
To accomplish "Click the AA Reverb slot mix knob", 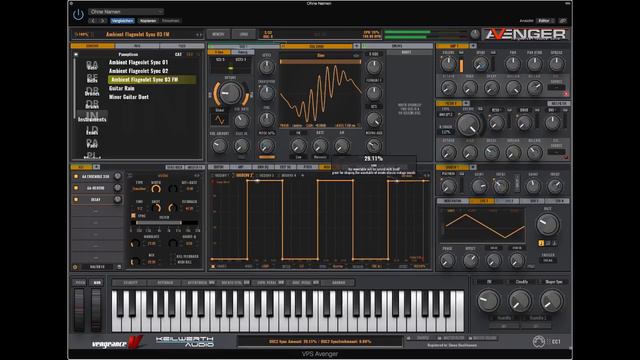I will [118, 188].
